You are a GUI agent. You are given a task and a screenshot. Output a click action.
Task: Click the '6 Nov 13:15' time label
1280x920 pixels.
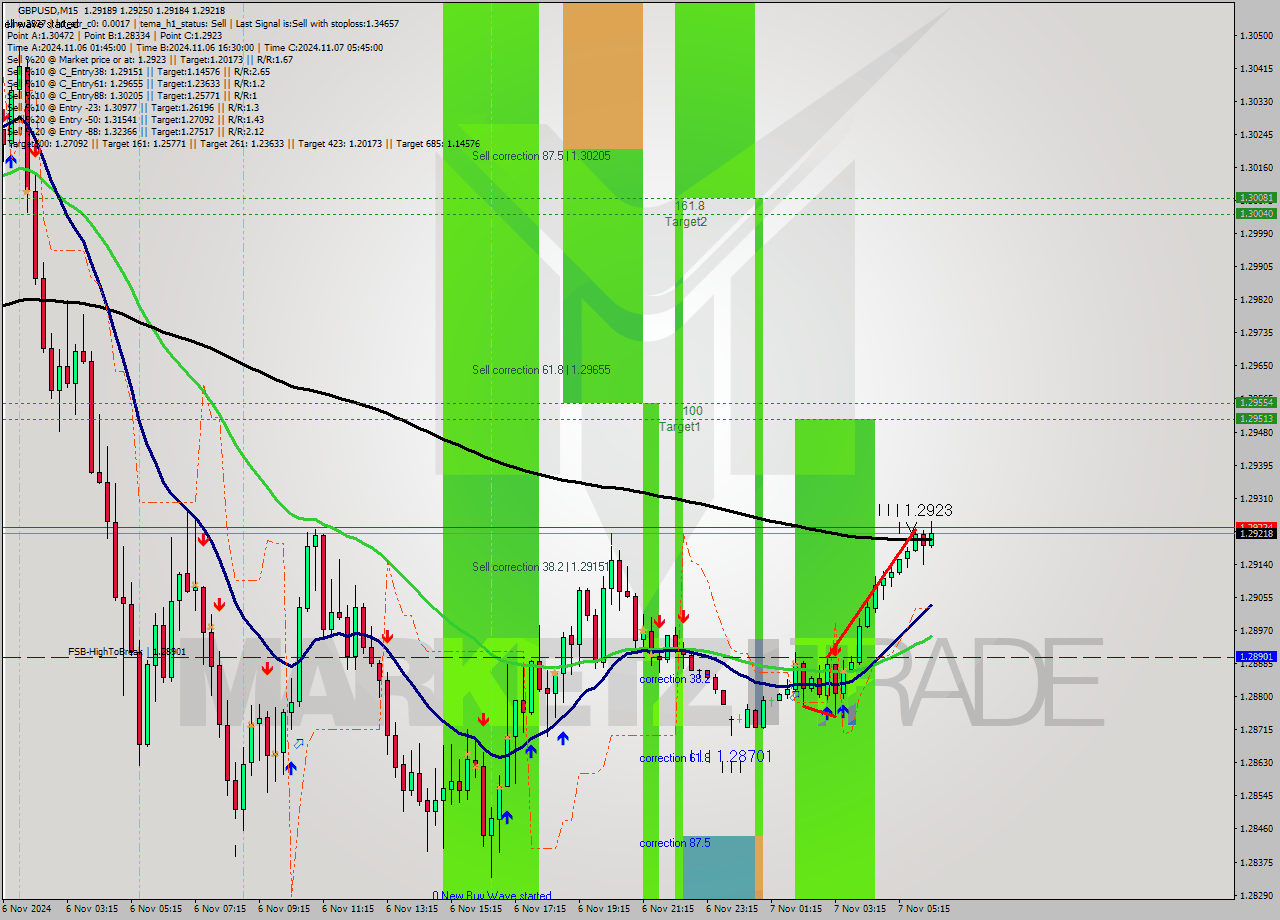[x=412, y=909]
